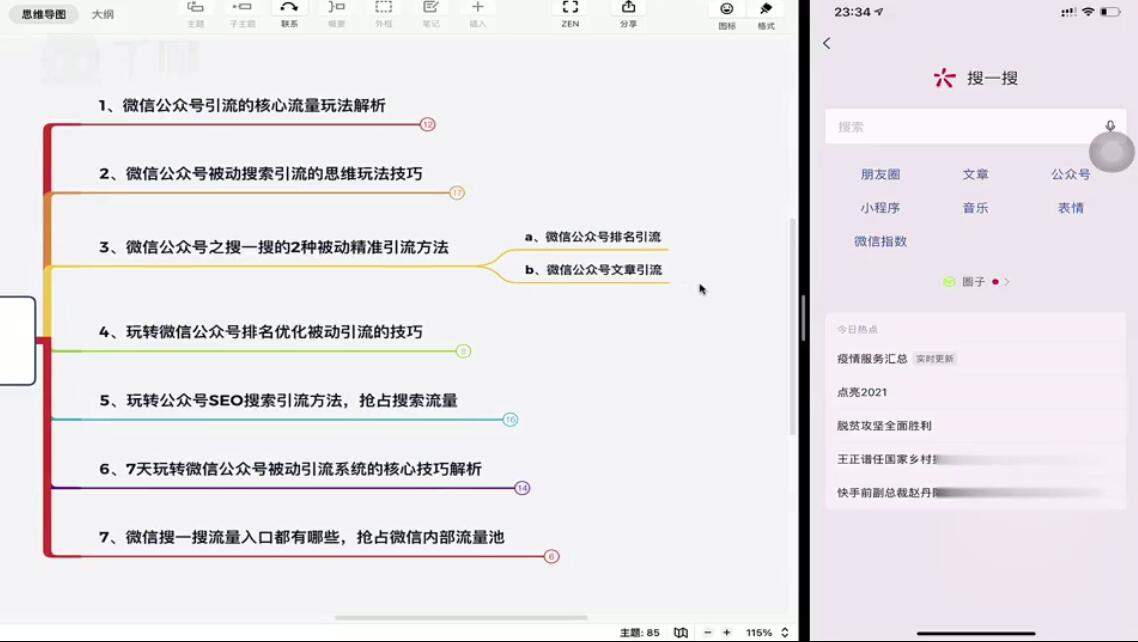Filter search by 音乐

pos(975,208)
